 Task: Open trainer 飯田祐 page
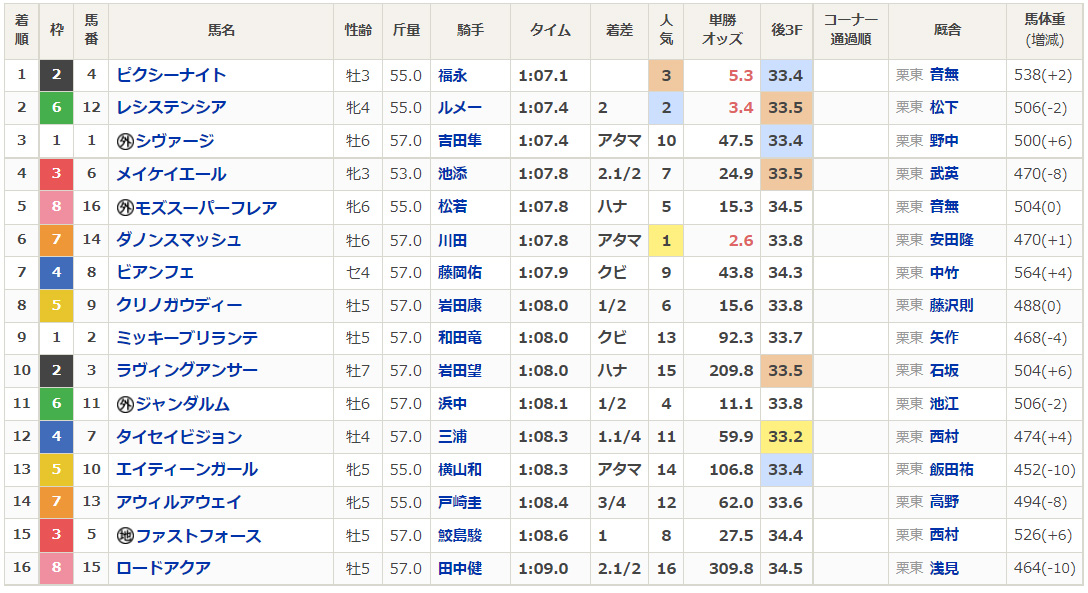point(951,470)
